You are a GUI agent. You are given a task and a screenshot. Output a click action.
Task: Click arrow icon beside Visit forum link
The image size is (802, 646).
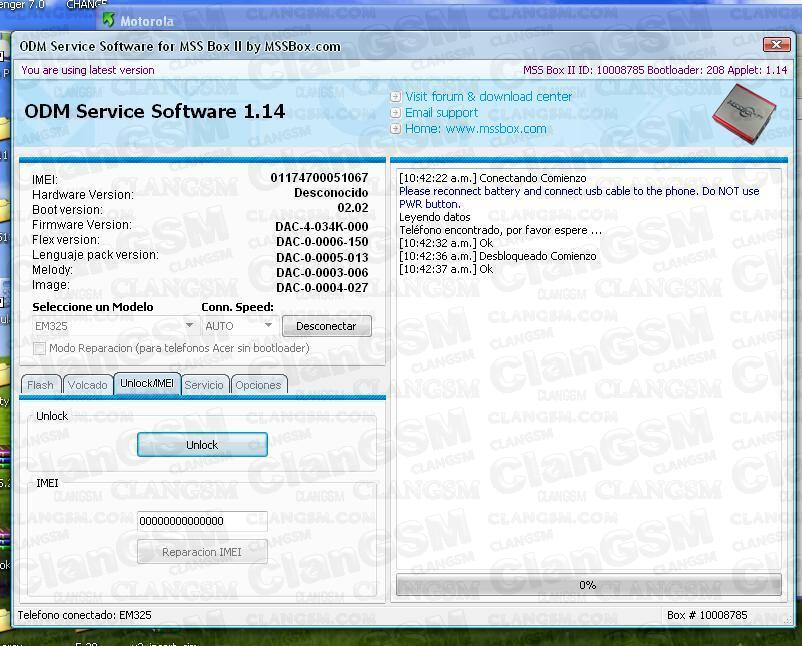[395, 97]
